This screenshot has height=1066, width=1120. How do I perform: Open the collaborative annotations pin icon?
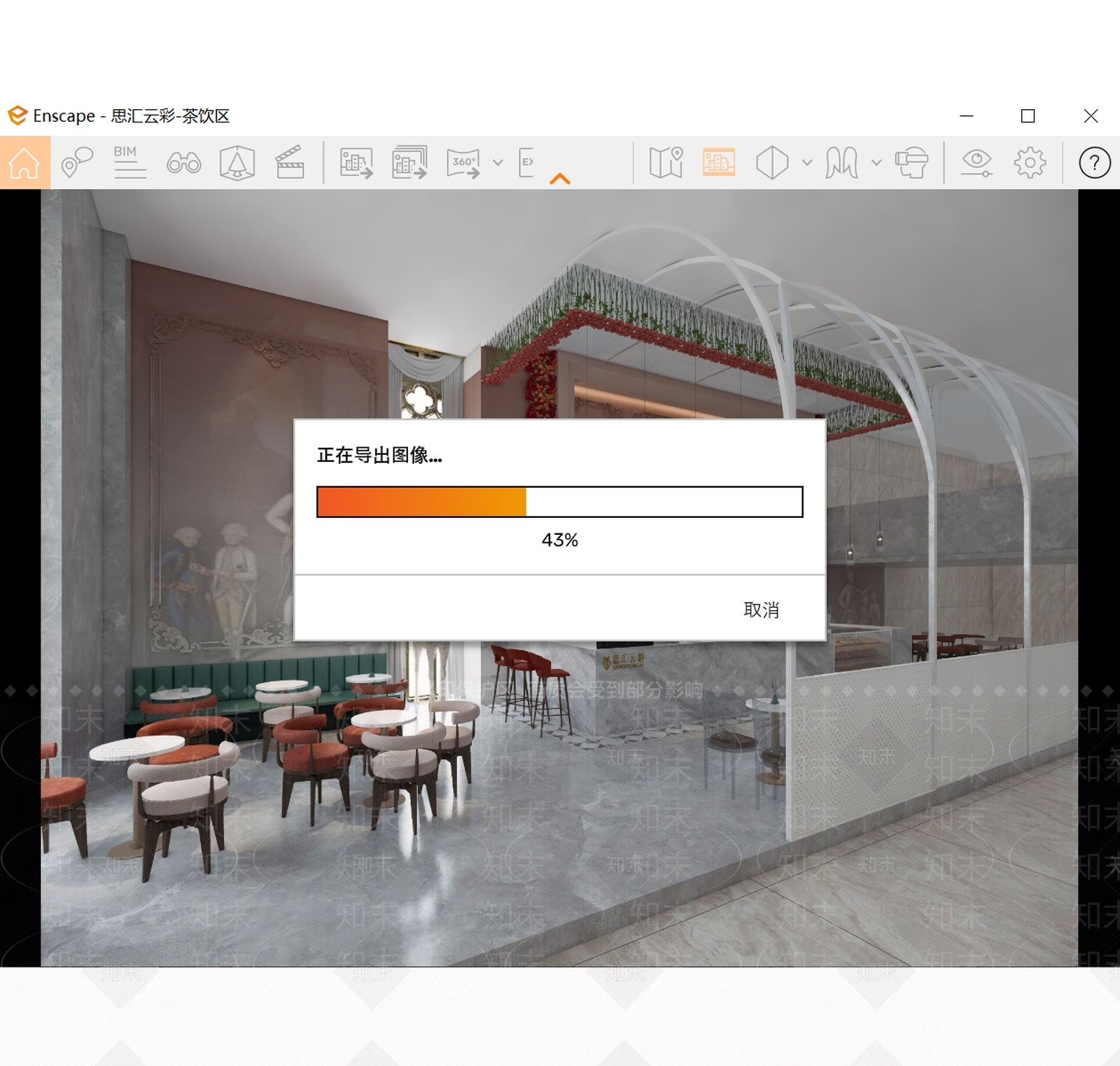click(77, 162)
